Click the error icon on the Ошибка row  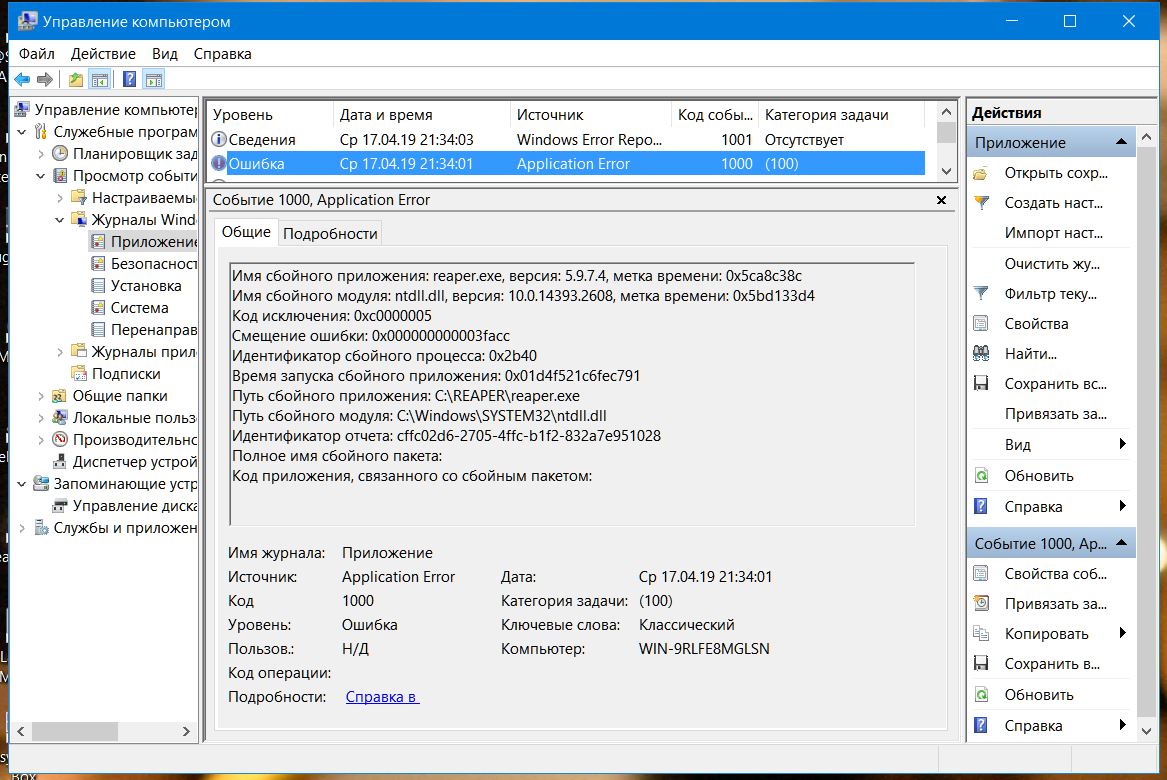coord(219,164)
